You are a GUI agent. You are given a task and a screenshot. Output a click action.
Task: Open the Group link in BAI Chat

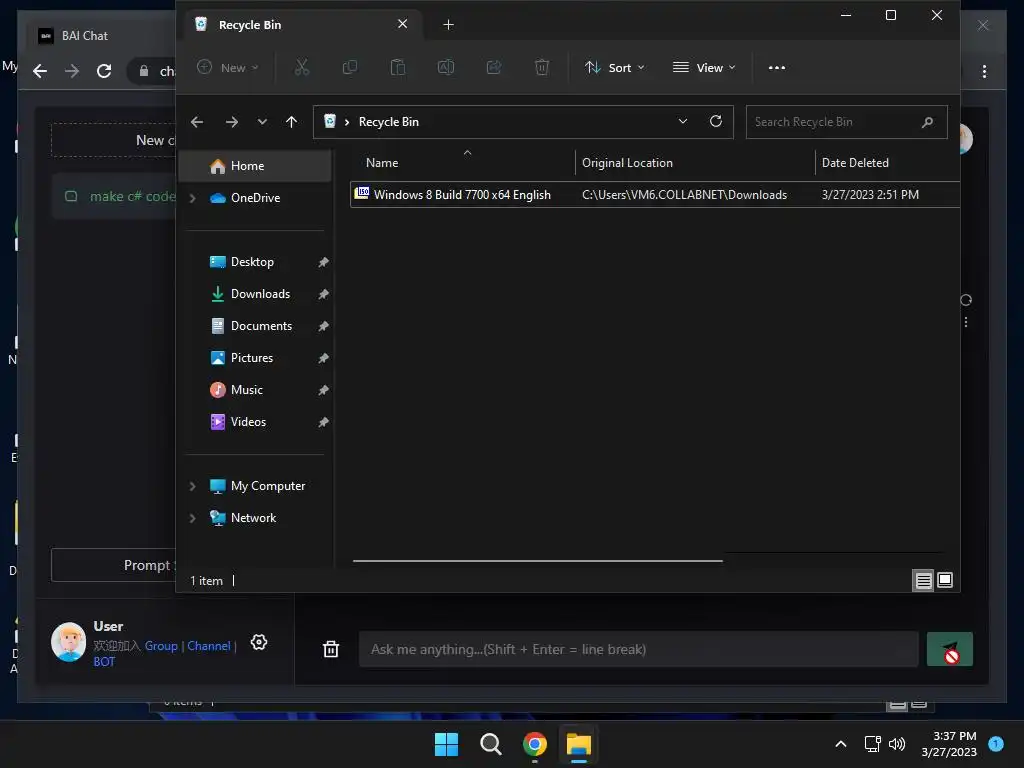click(x=161, y=646)
